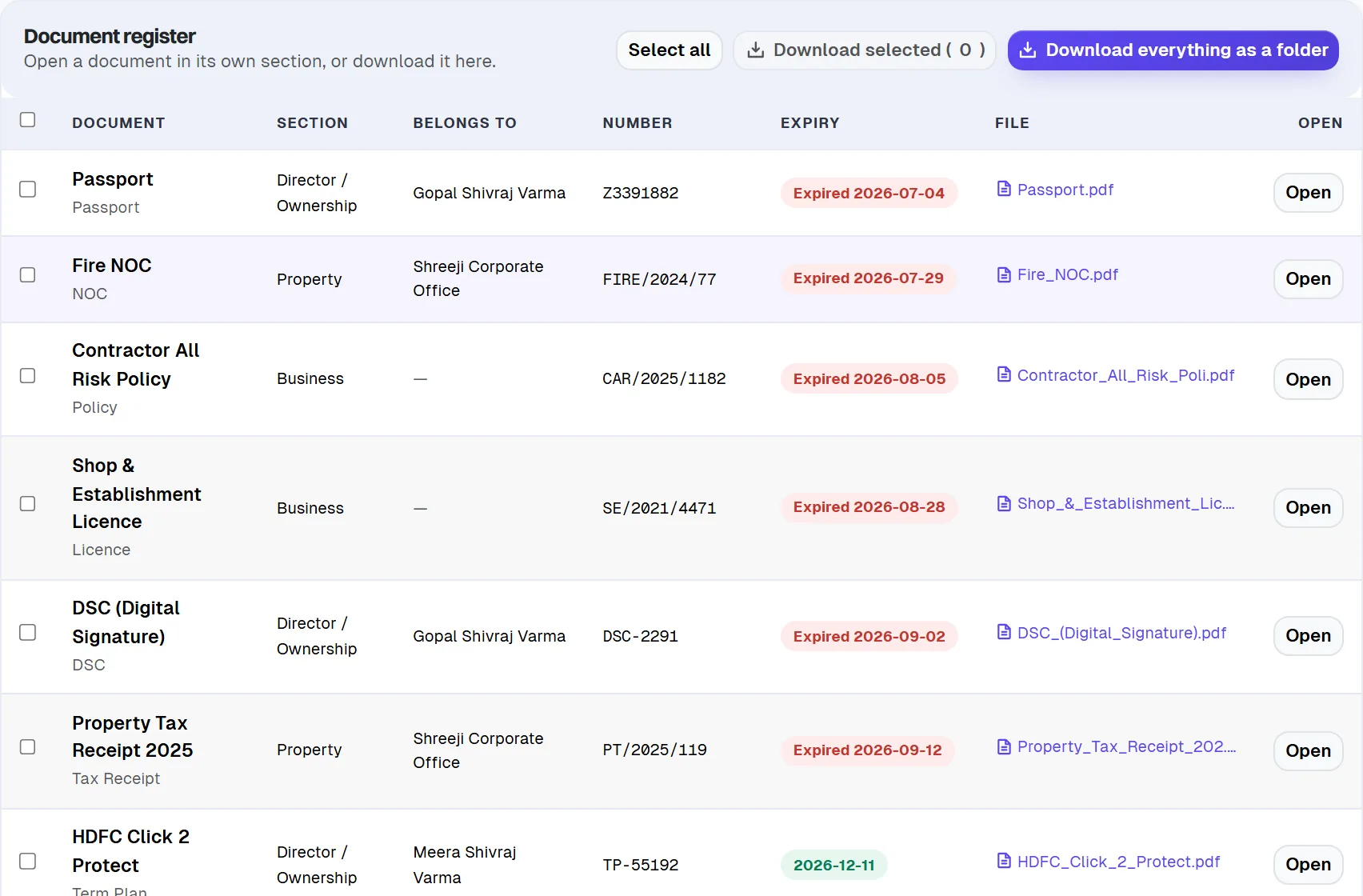The image size is (1363, 896).
Task: Click the BELONGS TO column header
Action: coord(465,123)
